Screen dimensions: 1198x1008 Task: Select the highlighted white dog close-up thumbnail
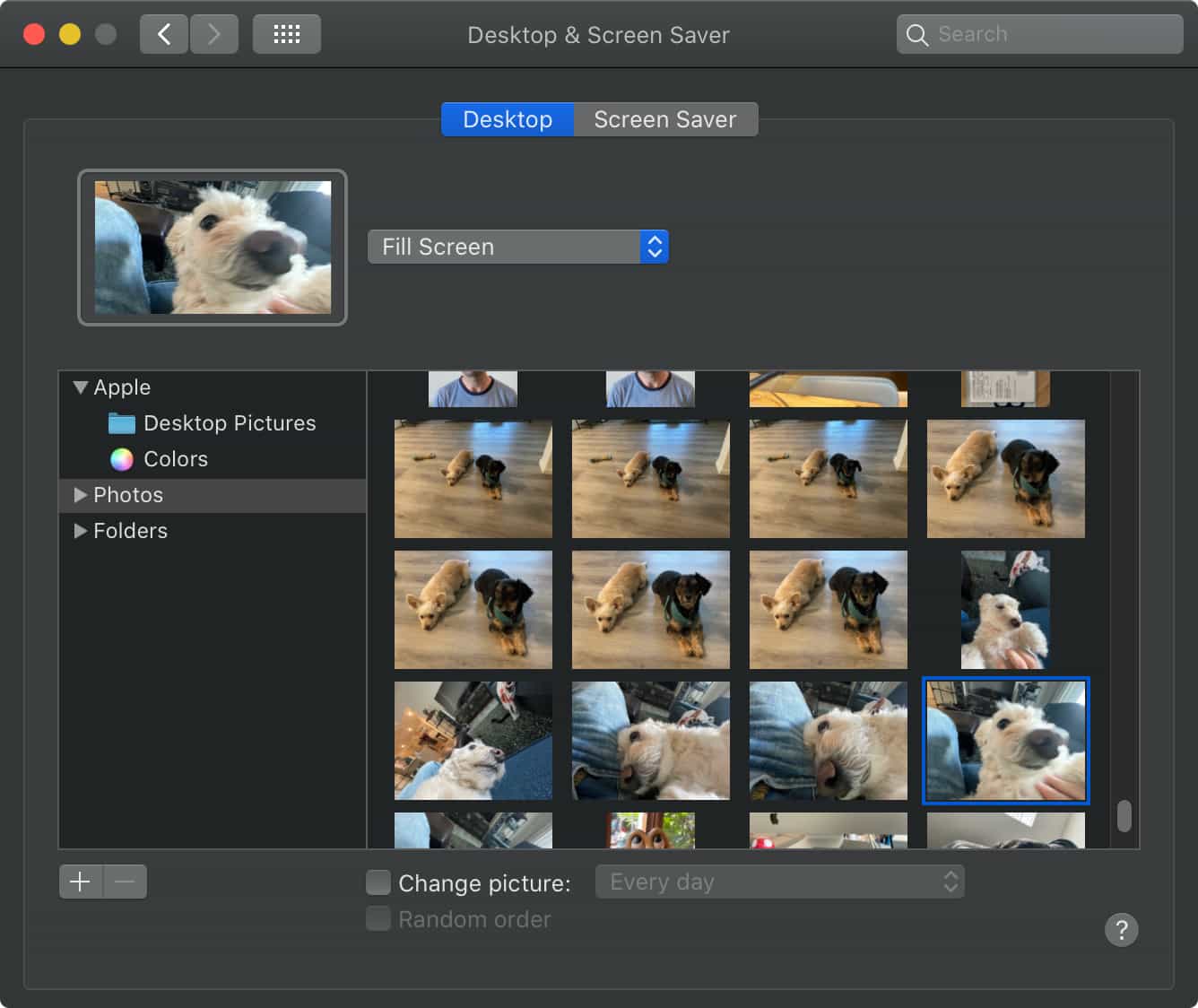pos(1005,740)
